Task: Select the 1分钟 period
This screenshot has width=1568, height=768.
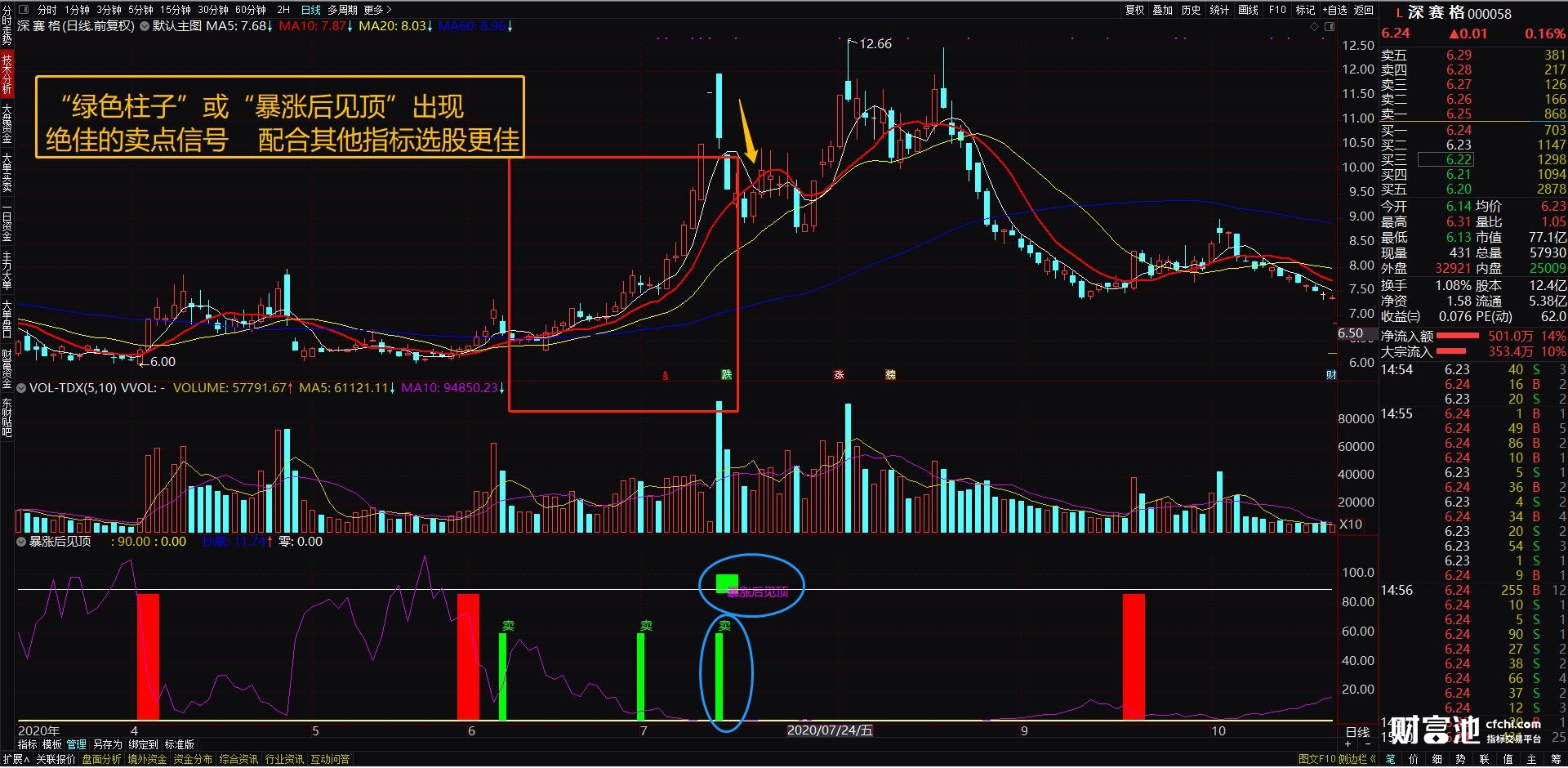Action: pos(78,10)
